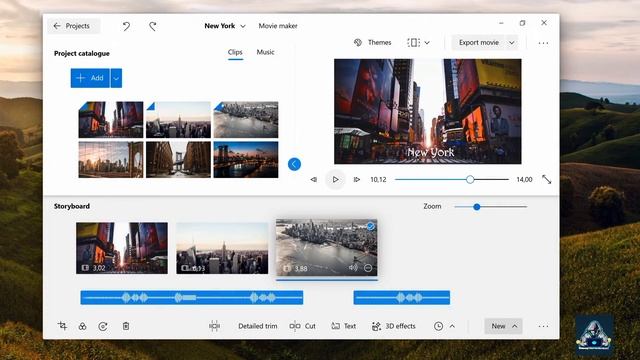Select the Times Square clip in catalogue
Image resolution: width=640 pixels, height=360 pixels.
(111, 120)
